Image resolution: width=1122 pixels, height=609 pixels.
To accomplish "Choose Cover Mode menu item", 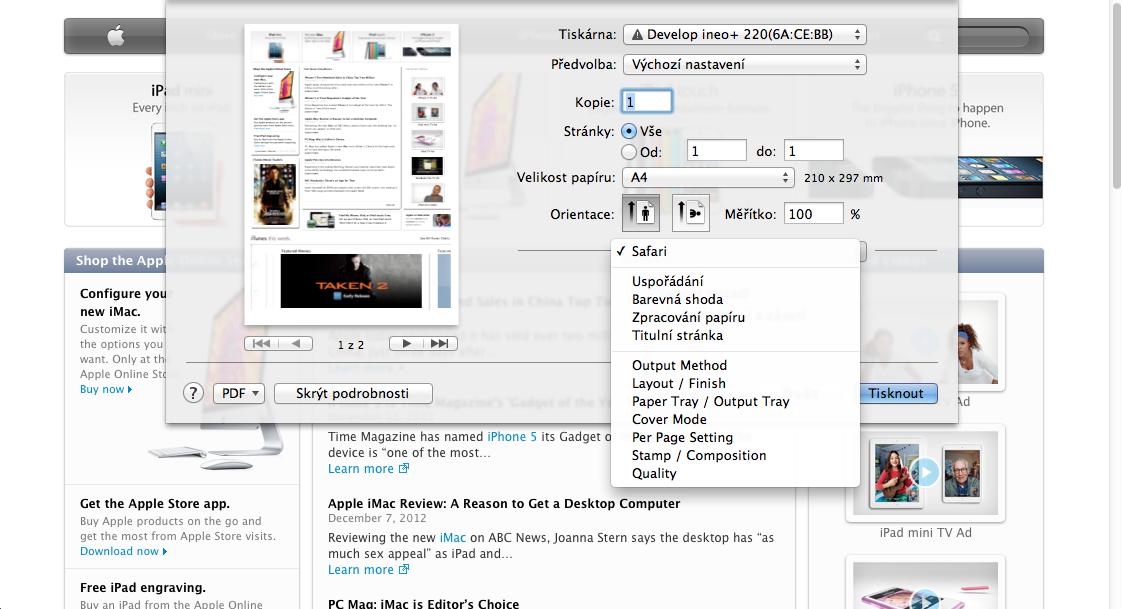I will click(x=736, y=419).
